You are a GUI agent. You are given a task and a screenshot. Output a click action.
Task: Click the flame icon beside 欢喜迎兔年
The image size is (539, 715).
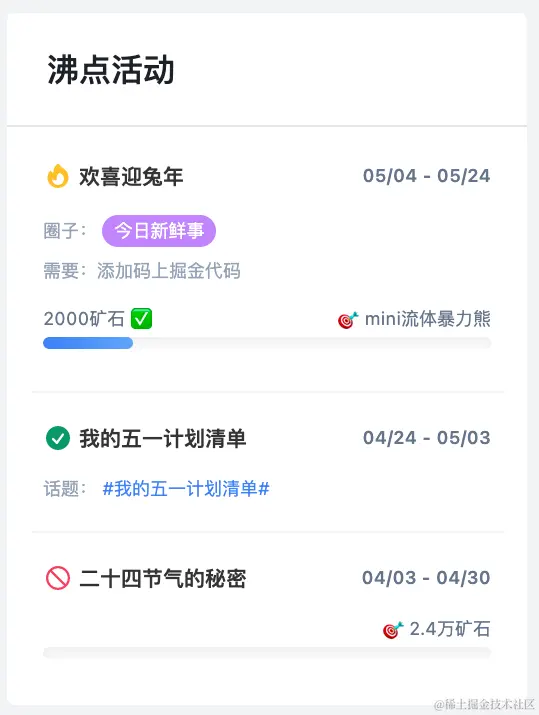point(58,176)
